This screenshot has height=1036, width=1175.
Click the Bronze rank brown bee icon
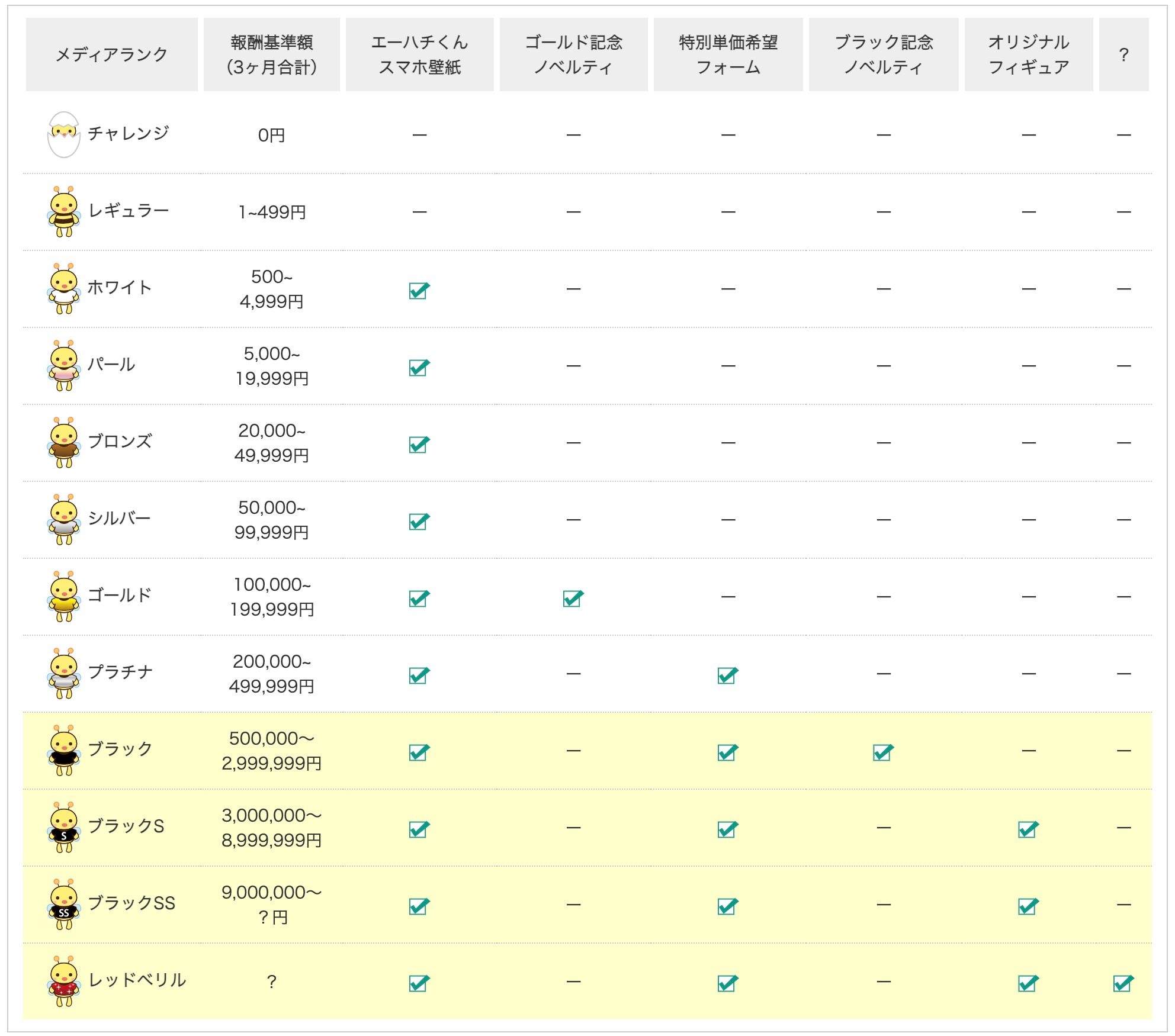click(x=63, y=442)
